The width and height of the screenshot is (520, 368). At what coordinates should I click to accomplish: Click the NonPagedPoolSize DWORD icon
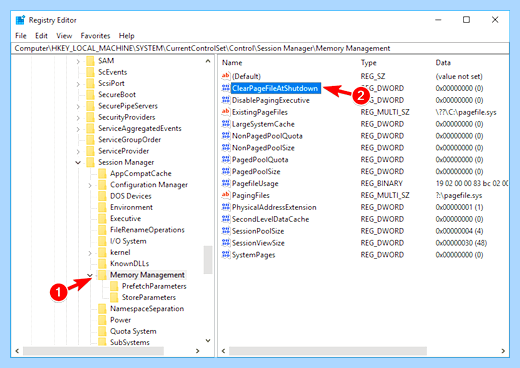[226, 147]
